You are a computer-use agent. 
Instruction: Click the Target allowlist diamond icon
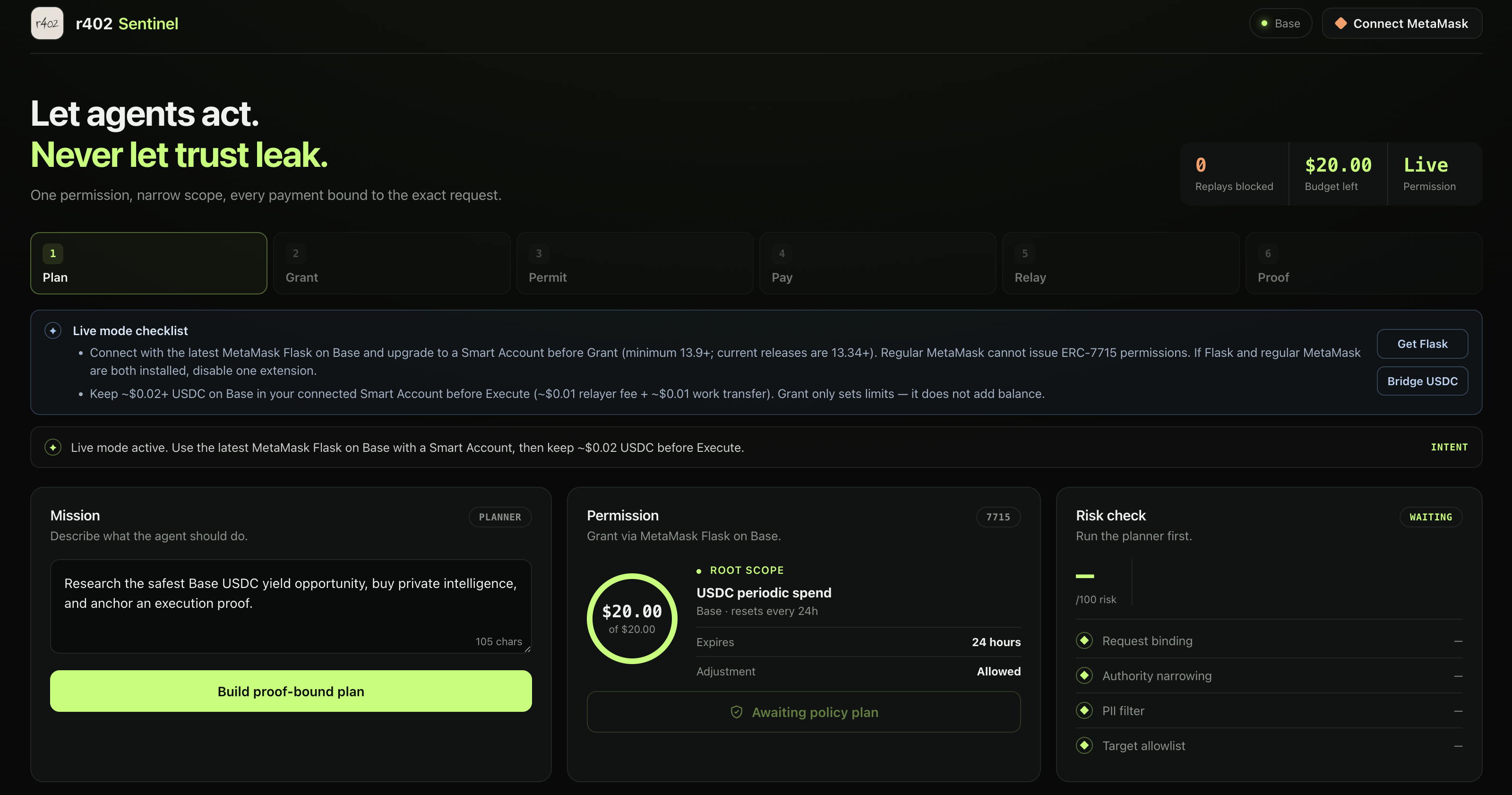point(1084,746)
